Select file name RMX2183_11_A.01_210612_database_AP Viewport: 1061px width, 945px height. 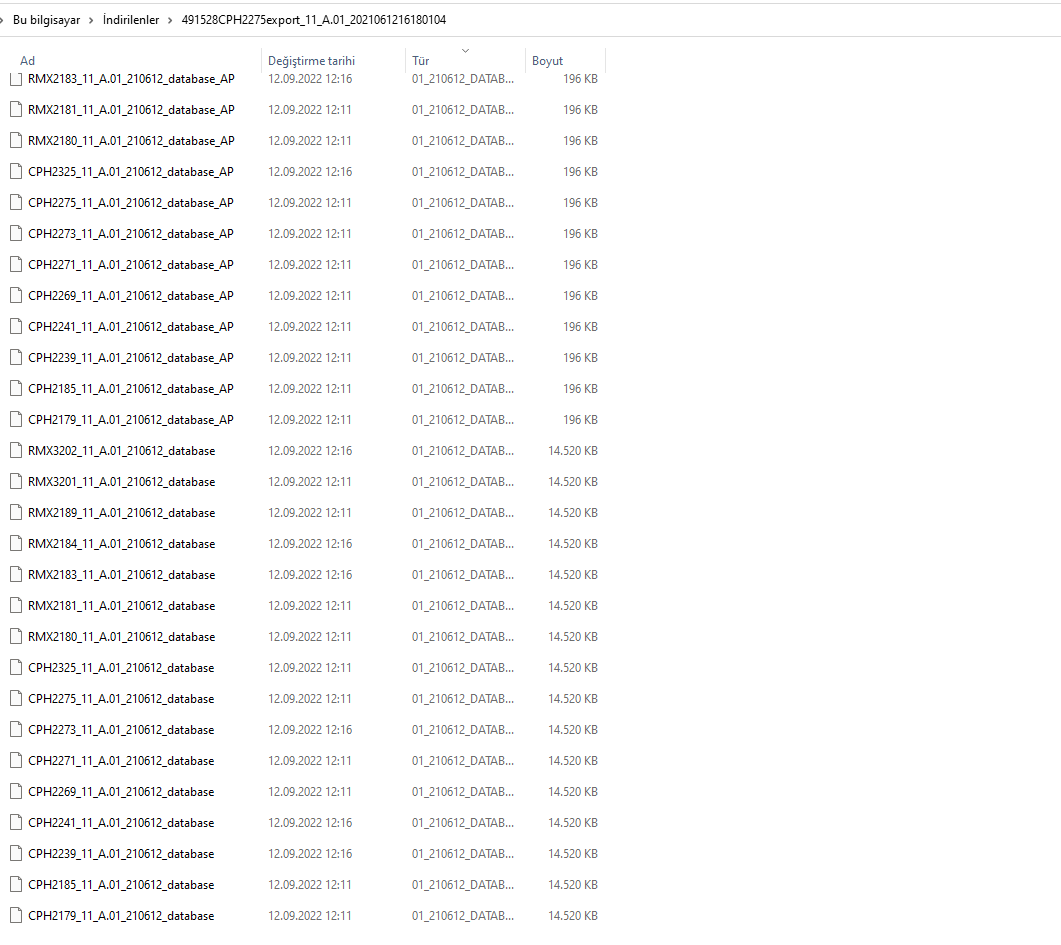(x=131, y=79)
